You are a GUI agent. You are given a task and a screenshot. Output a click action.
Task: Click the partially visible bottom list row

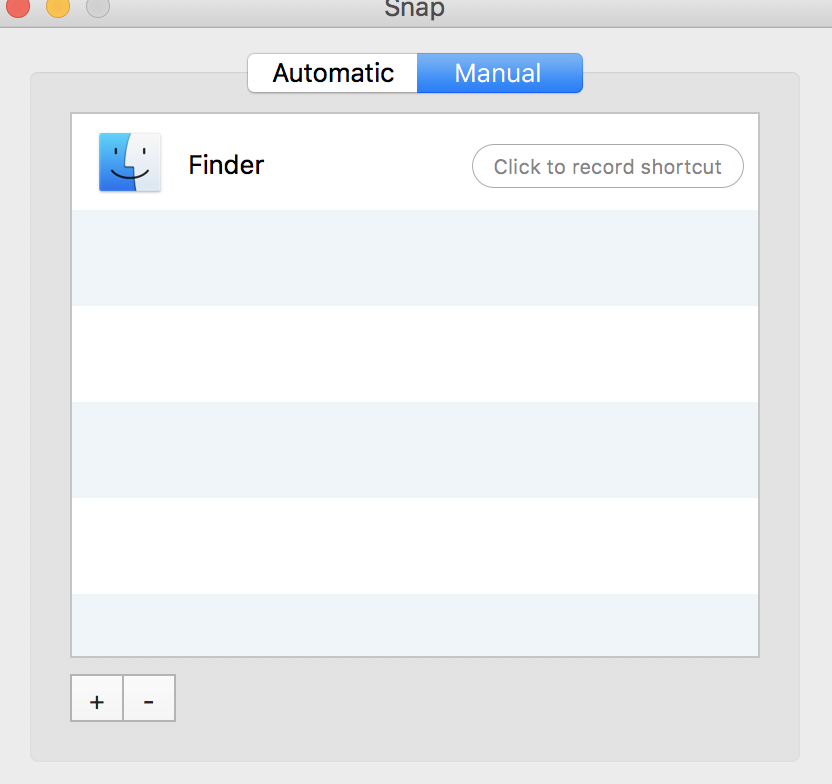point(414,624)
